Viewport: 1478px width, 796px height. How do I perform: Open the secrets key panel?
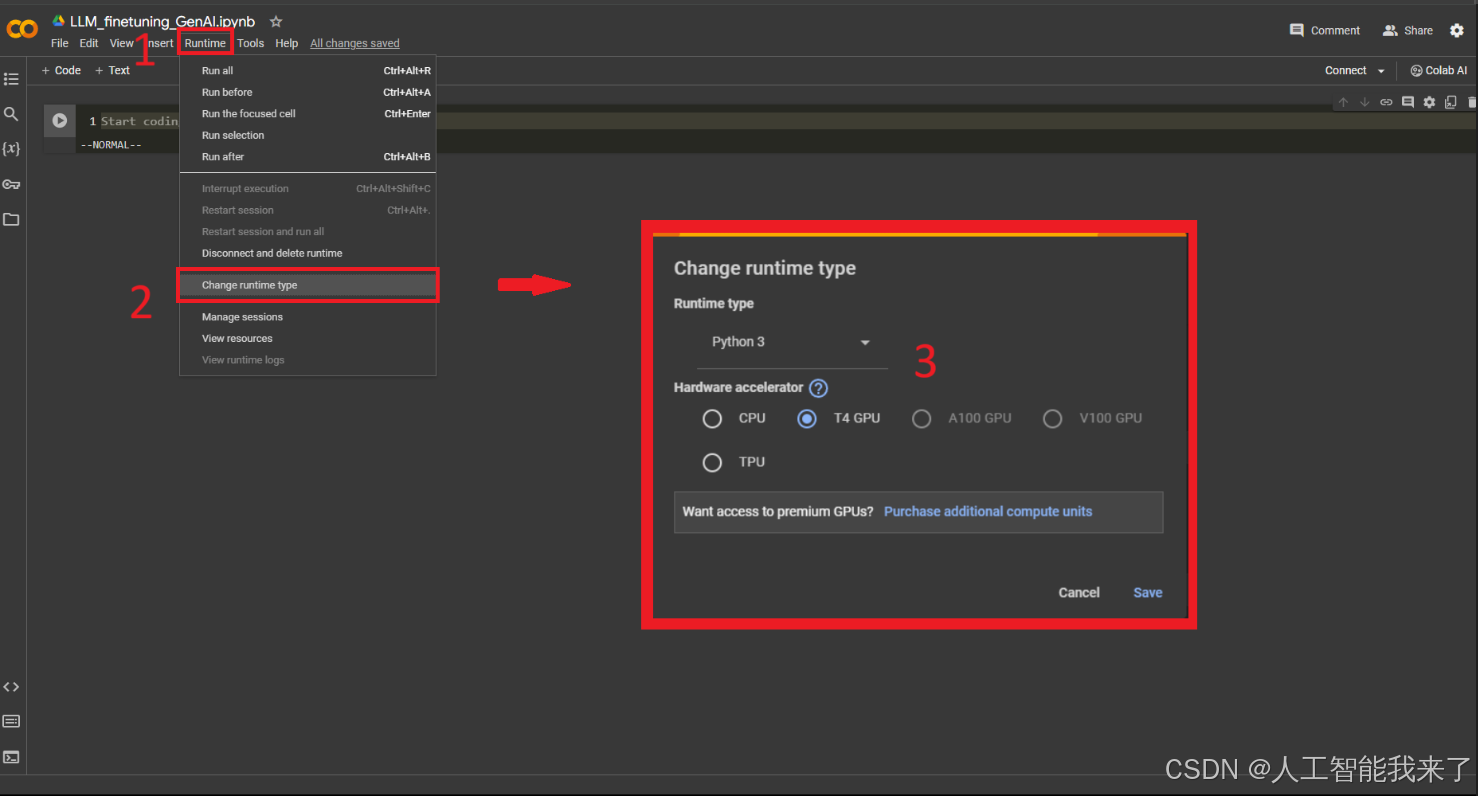11,184
